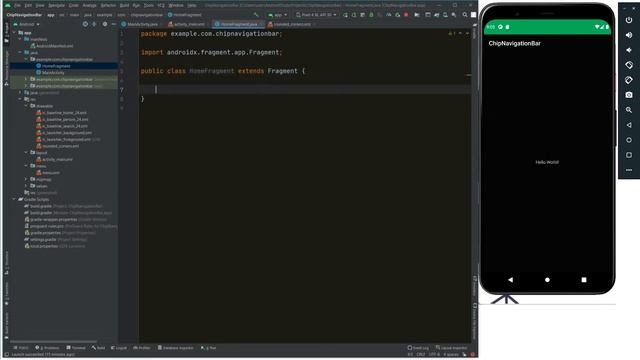Viewport: 640px width, 360px height.
Task: Click the emulator sidebar Back triangle icon
Action: pos(629,125)
